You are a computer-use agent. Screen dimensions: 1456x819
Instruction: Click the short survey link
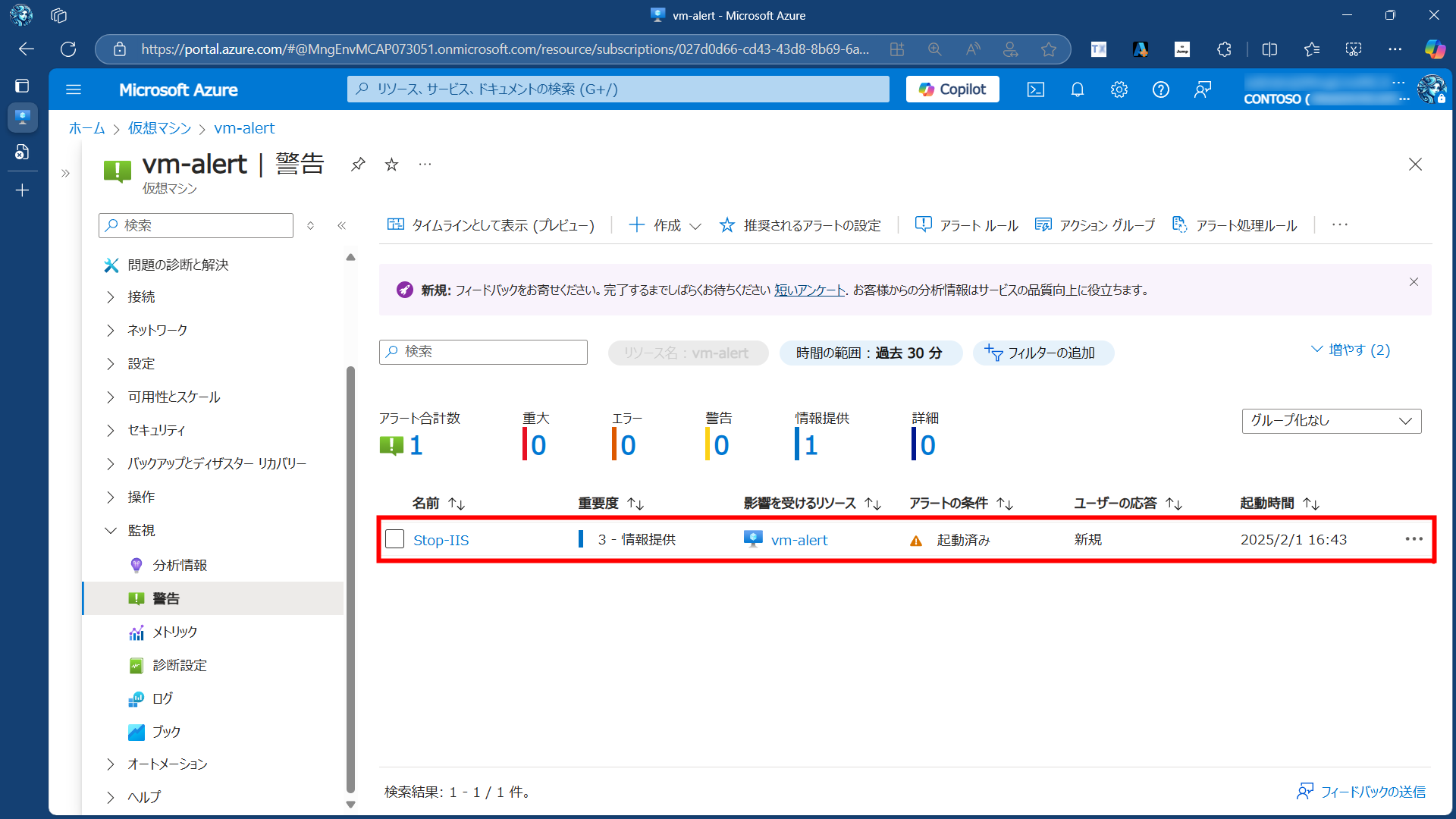809,290
